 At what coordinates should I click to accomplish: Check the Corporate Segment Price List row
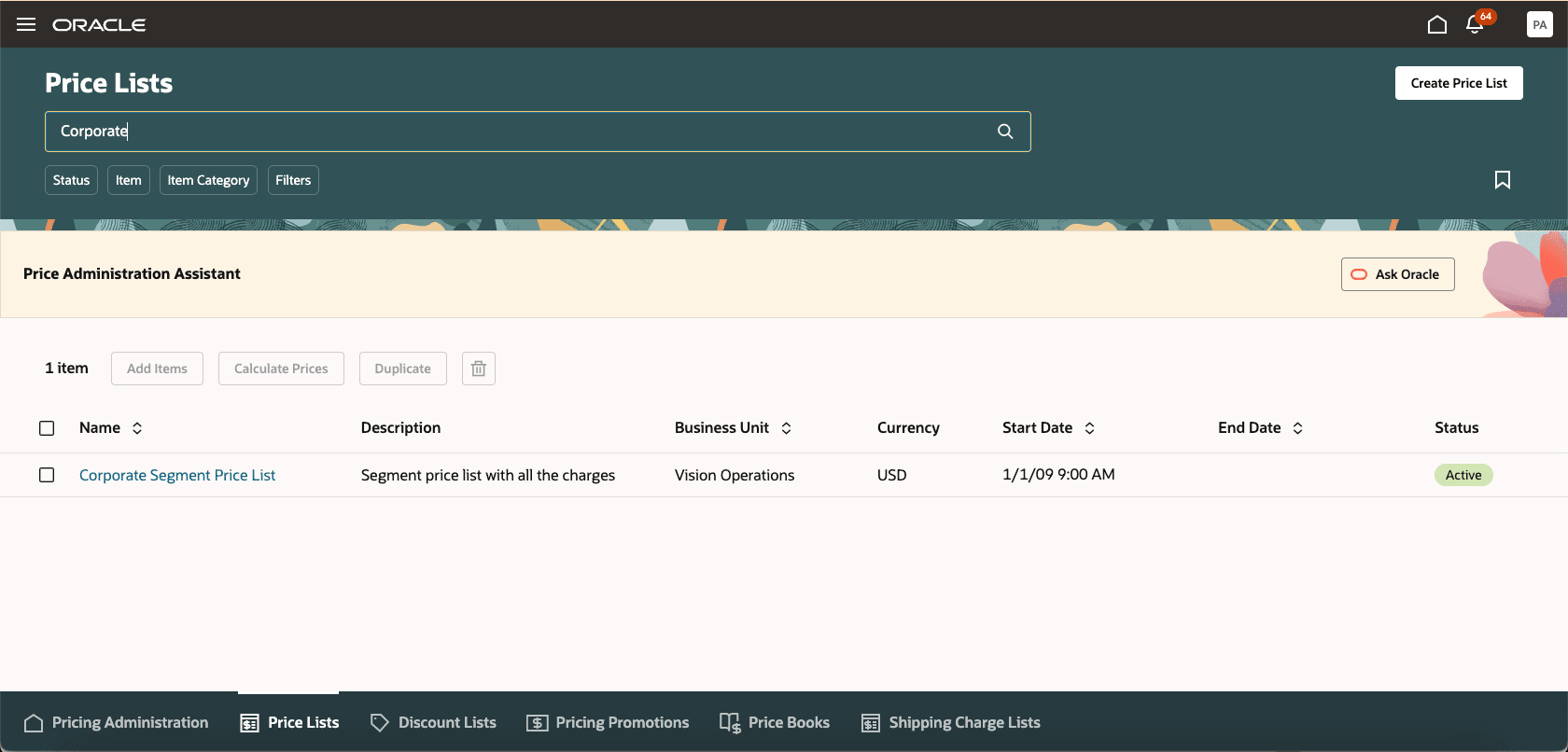pyautogui.click(x=47, y=475)
